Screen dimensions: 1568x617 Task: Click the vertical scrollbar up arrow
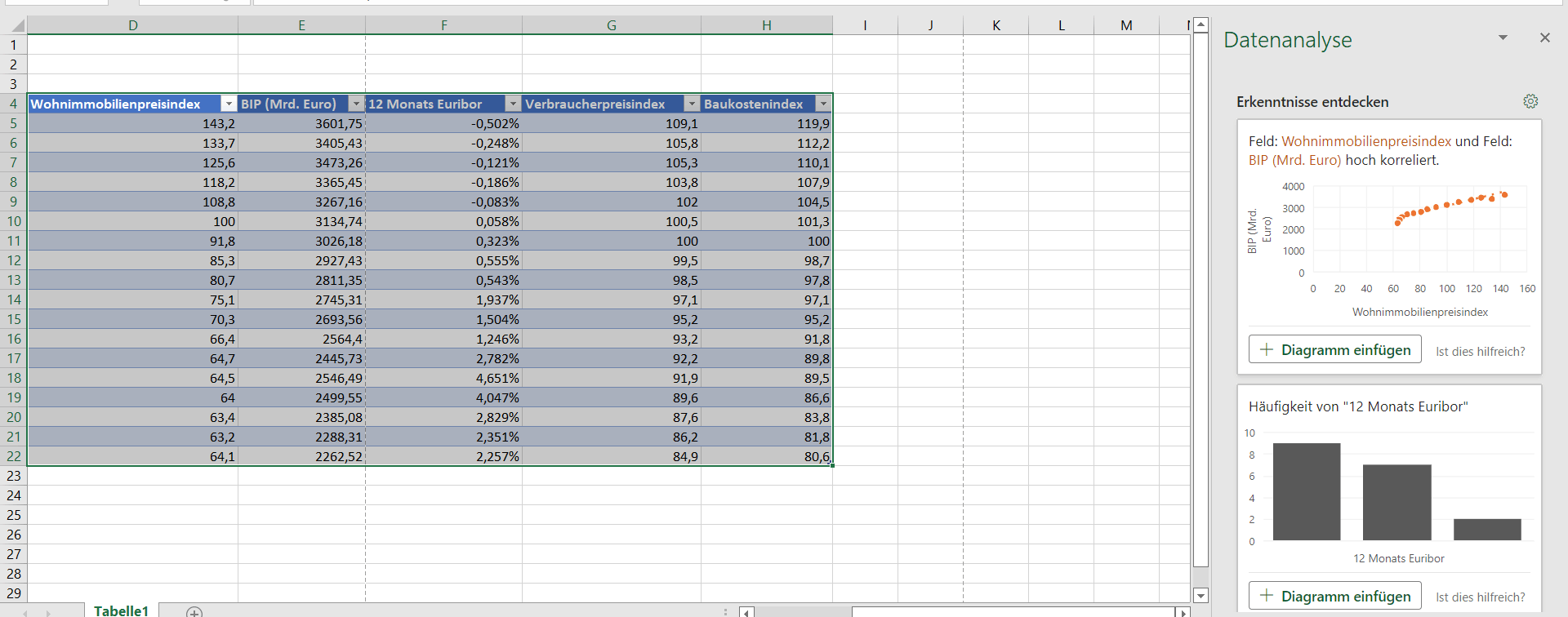pyautogui.click(x=1200, y=24)
